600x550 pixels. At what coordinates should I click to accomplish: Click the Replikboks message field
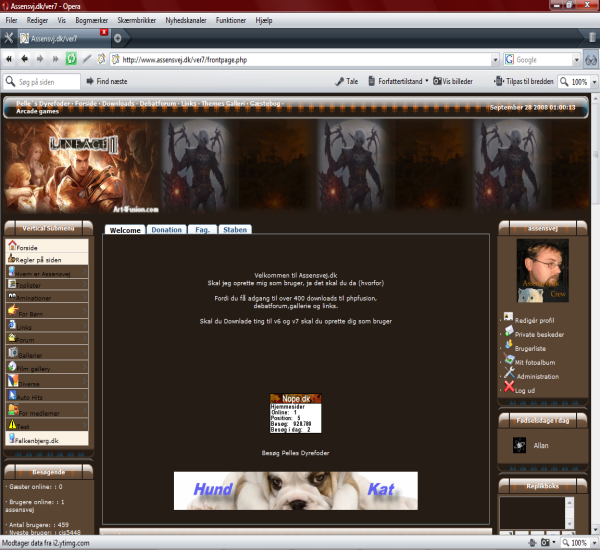pyautogui.click(x=532, y=512)
